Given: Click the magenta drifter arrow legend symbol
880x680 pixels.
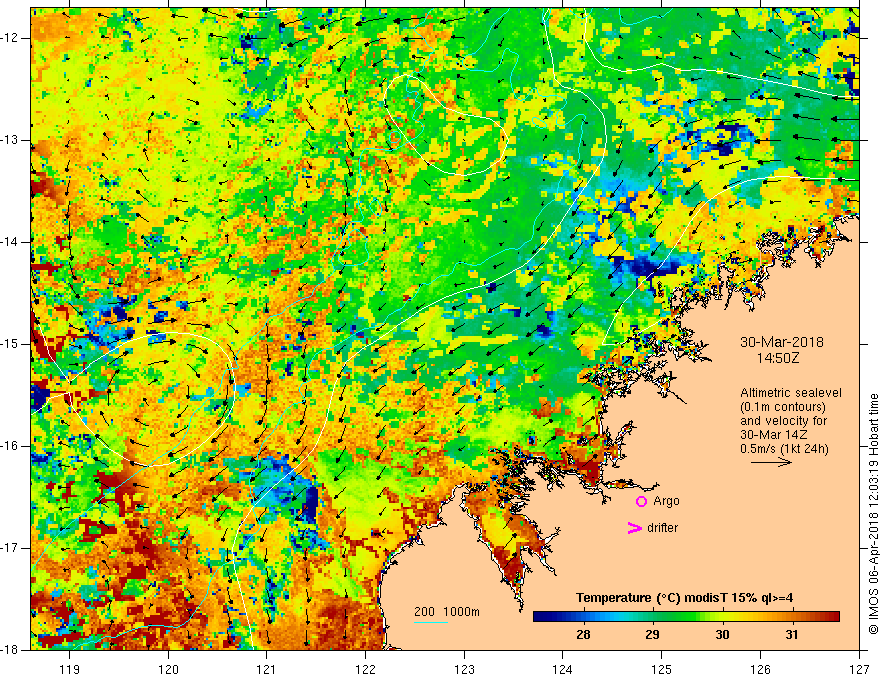Looking at the screenshot, I should 635,528.
